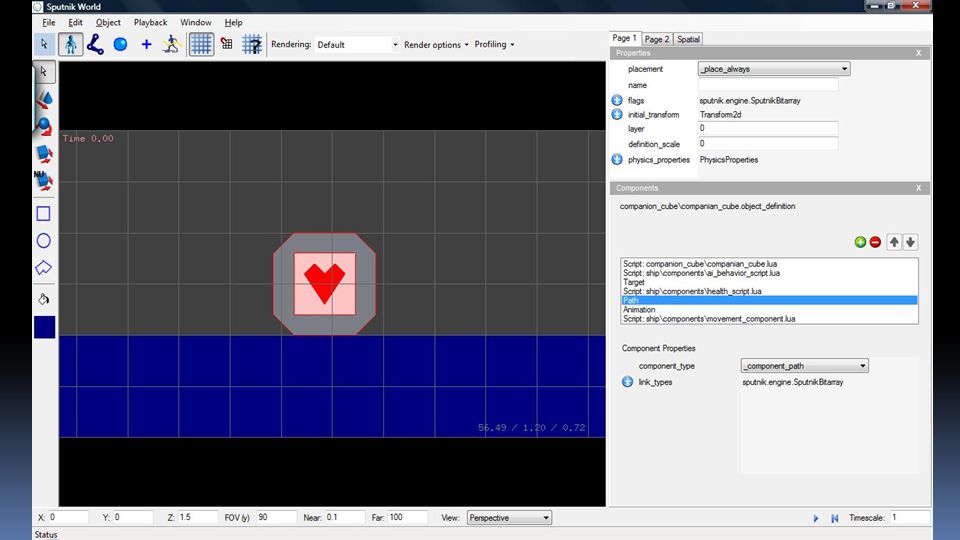The image size is (960, 540).
Task: Expand the initial_transform property
Action: (617, 114)
